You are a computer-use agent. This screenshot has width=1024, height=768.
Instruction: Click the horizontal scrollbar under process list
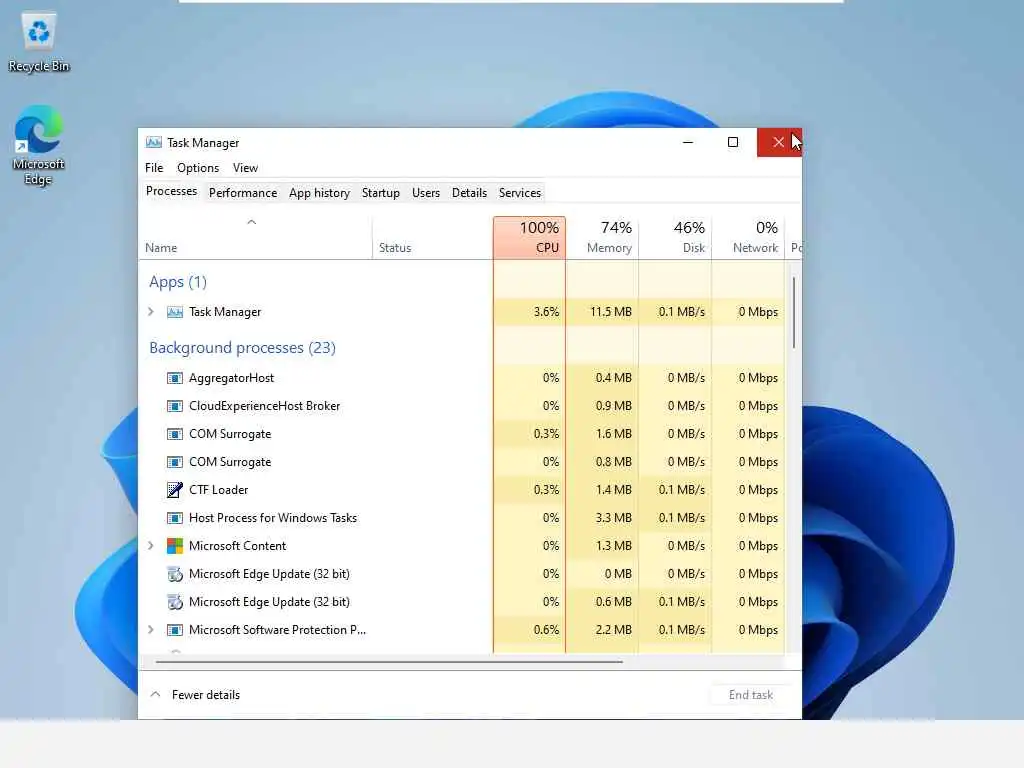pos(389,662)
